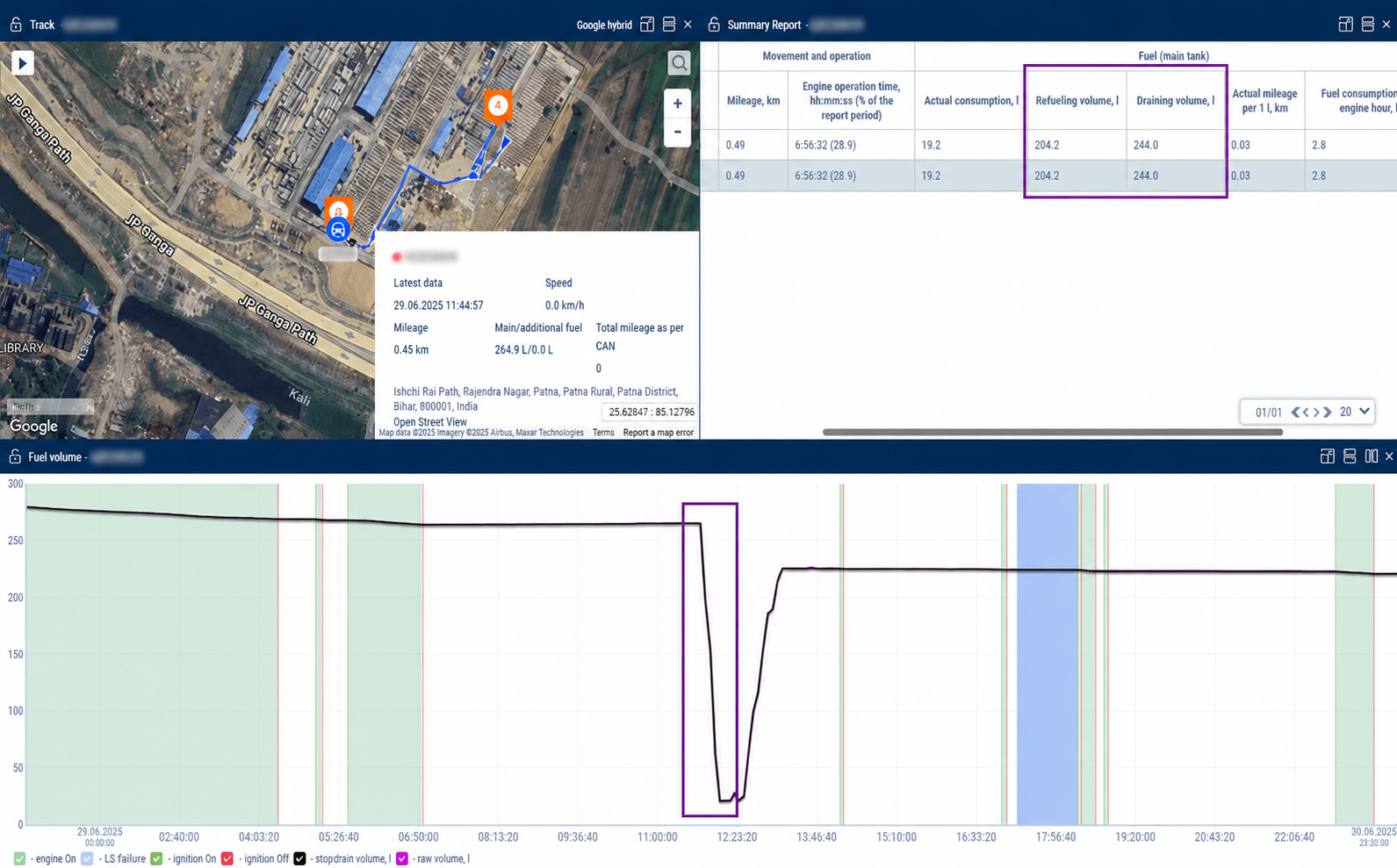
Task: Click the Movement and operation group header
Action: [817, 56]
